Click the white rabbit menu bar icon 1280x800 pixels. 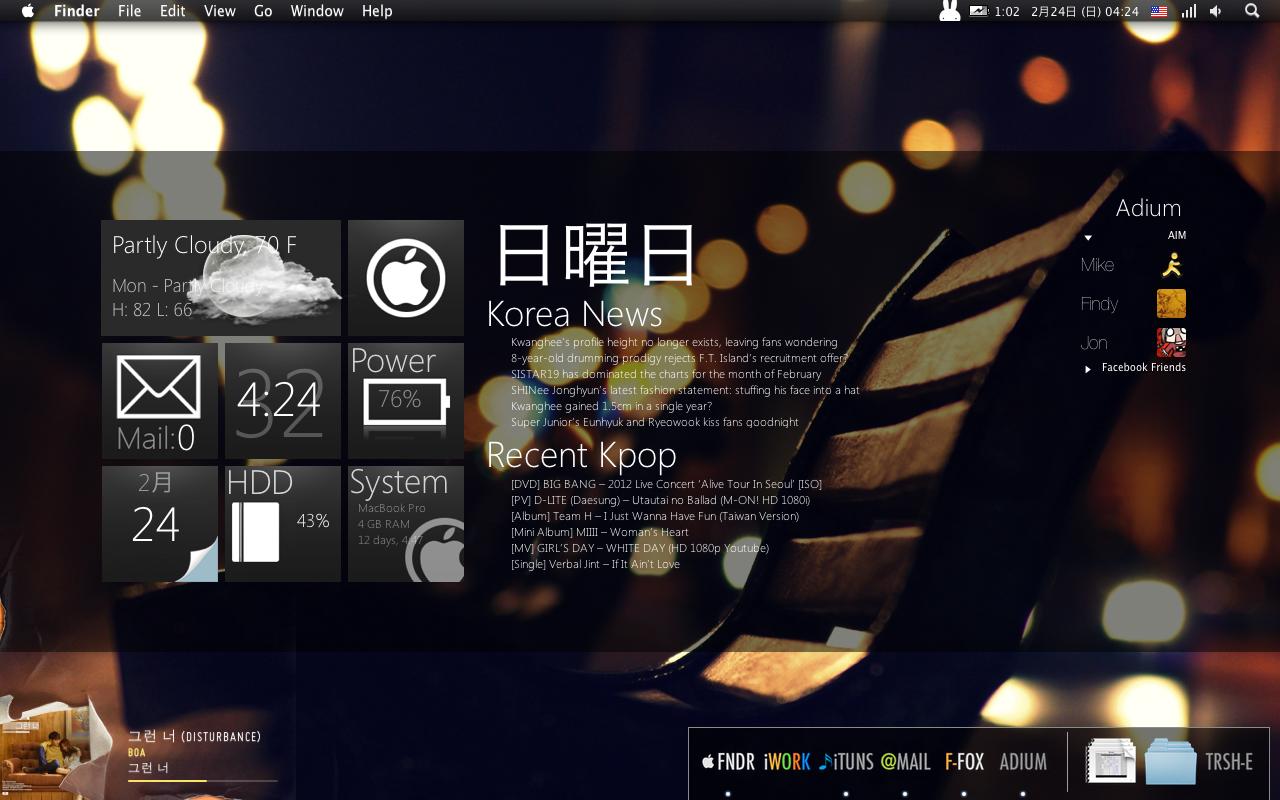coord(949,11)
